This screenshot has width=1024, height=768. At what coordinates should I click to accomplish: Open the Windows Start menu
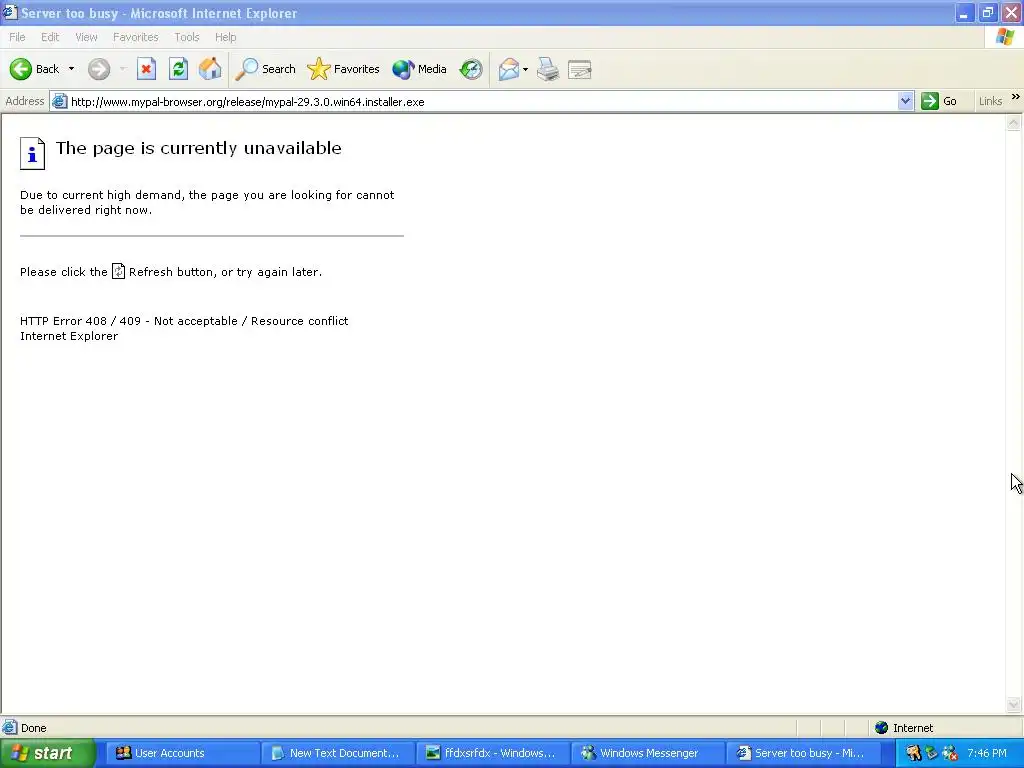(x=47, y=753)
